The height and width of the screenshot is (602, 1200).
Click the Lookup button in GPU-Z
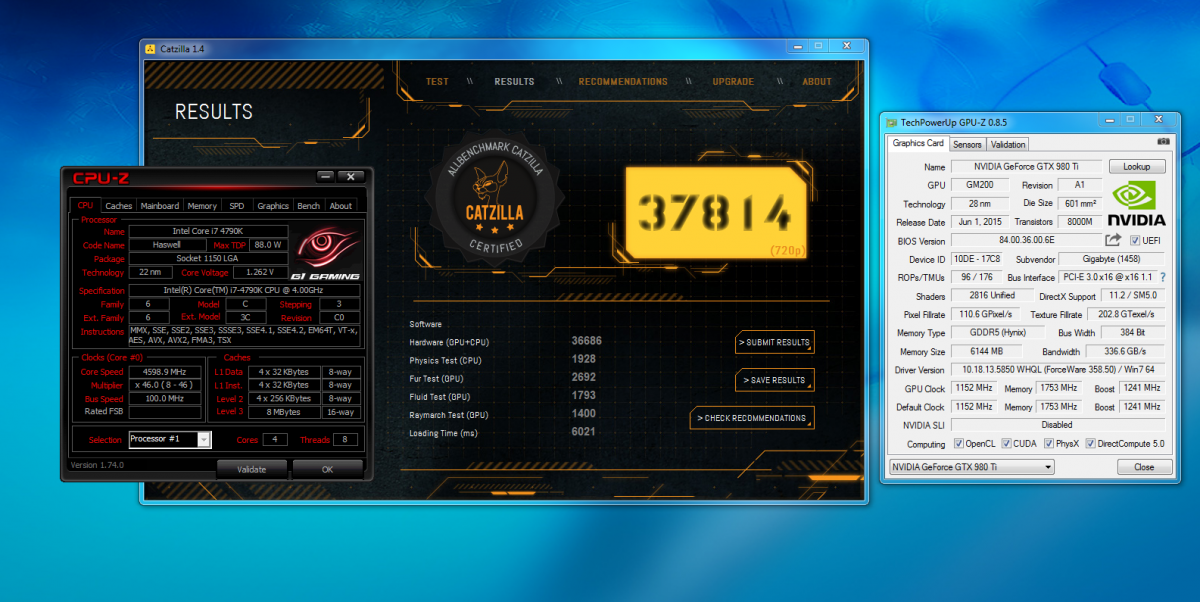(x=1137, y=167)
